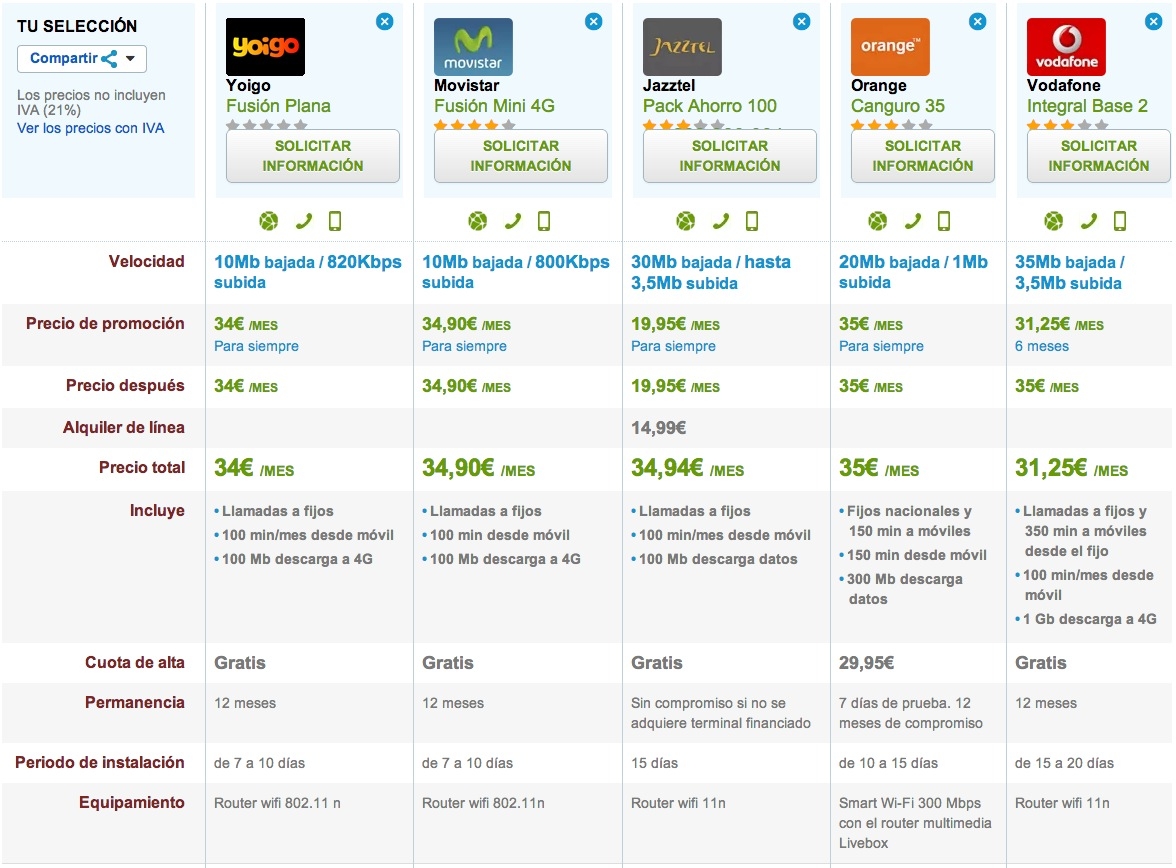
Task: Click Orange sign-up fee '29,95€'
Action: (x=866, y=663)
